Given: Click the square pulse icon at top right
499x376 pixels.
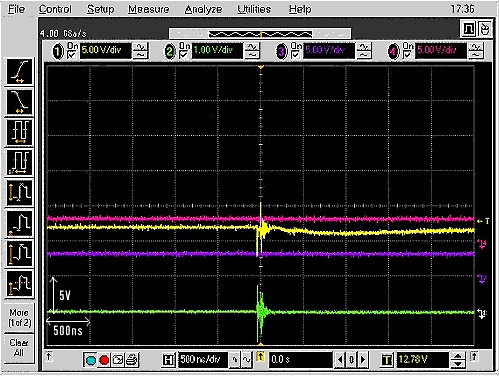Looking at the screenshot, I should click(x=469, y=29).
